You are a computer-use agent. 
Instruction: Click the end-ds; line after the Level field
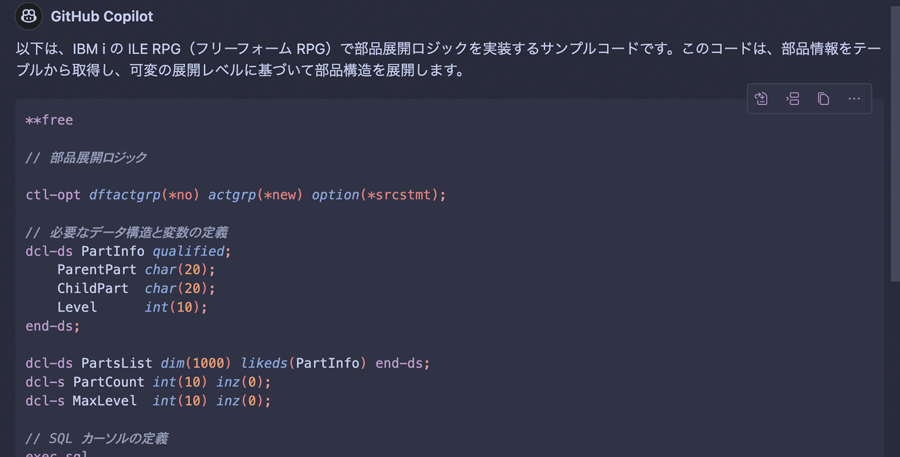coord(53,326)
